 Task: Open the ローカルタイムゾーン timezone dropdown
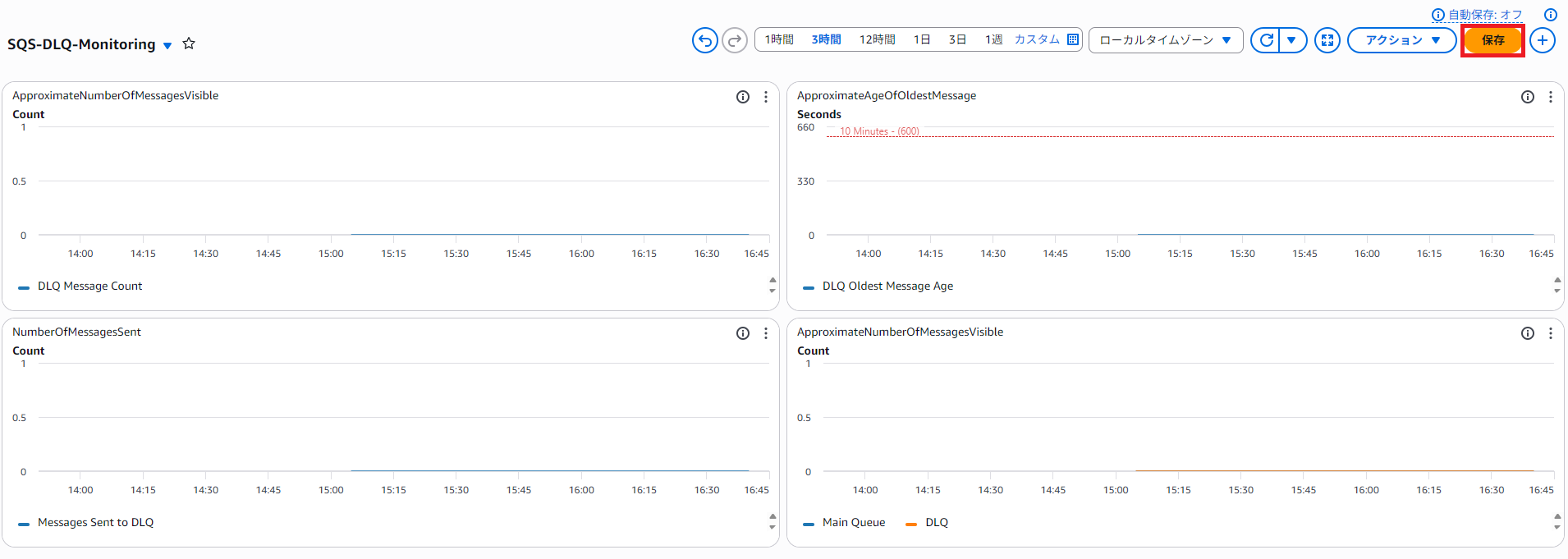(1165, 40)
